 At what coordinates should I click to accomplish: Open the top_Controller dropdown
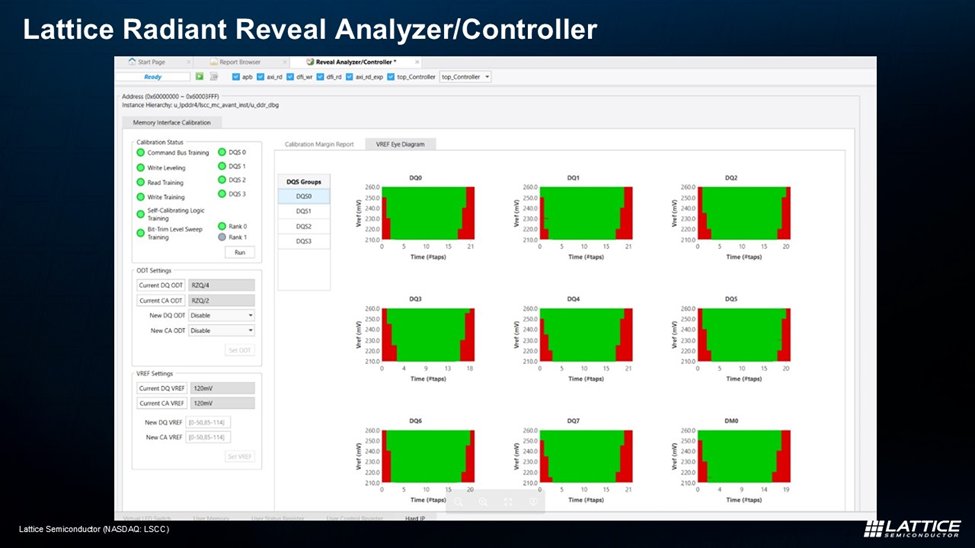466,76
